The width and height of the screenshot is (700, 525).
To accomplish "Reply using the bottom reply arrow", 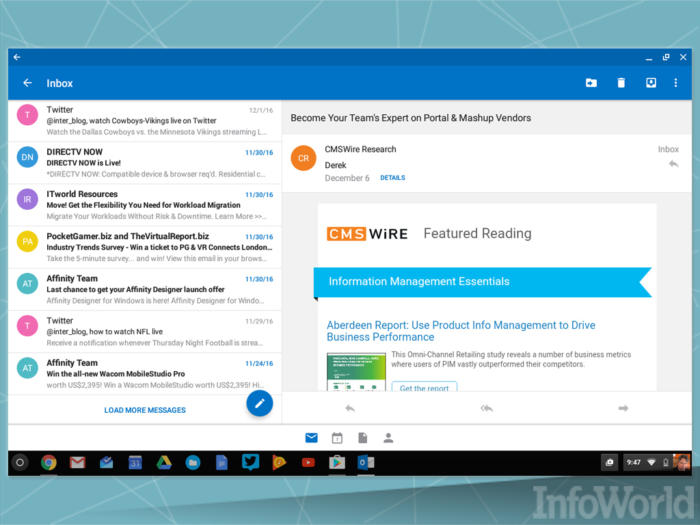I will [x=350, y=408].
